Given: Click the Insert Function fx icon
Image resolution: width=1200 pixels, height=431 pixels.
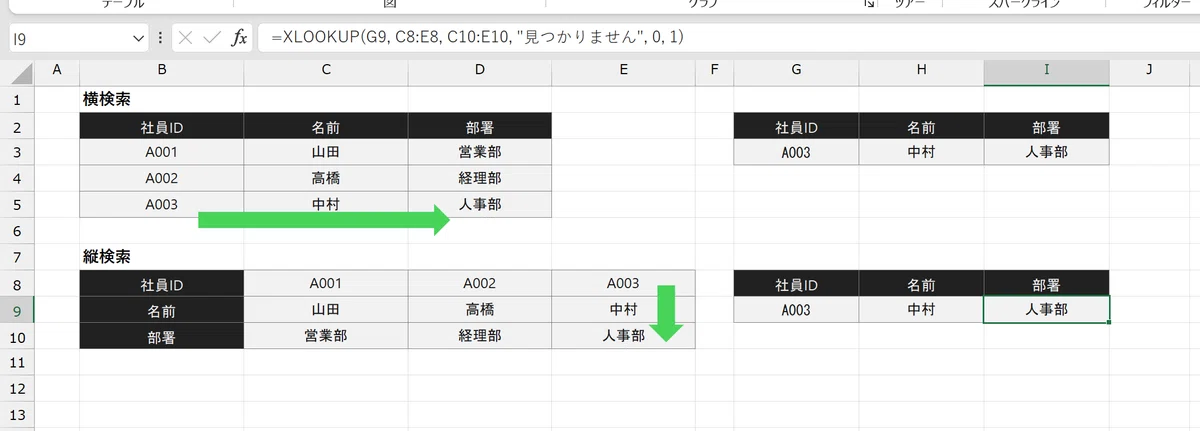Looking at the screenshot, I should (239, 38).
